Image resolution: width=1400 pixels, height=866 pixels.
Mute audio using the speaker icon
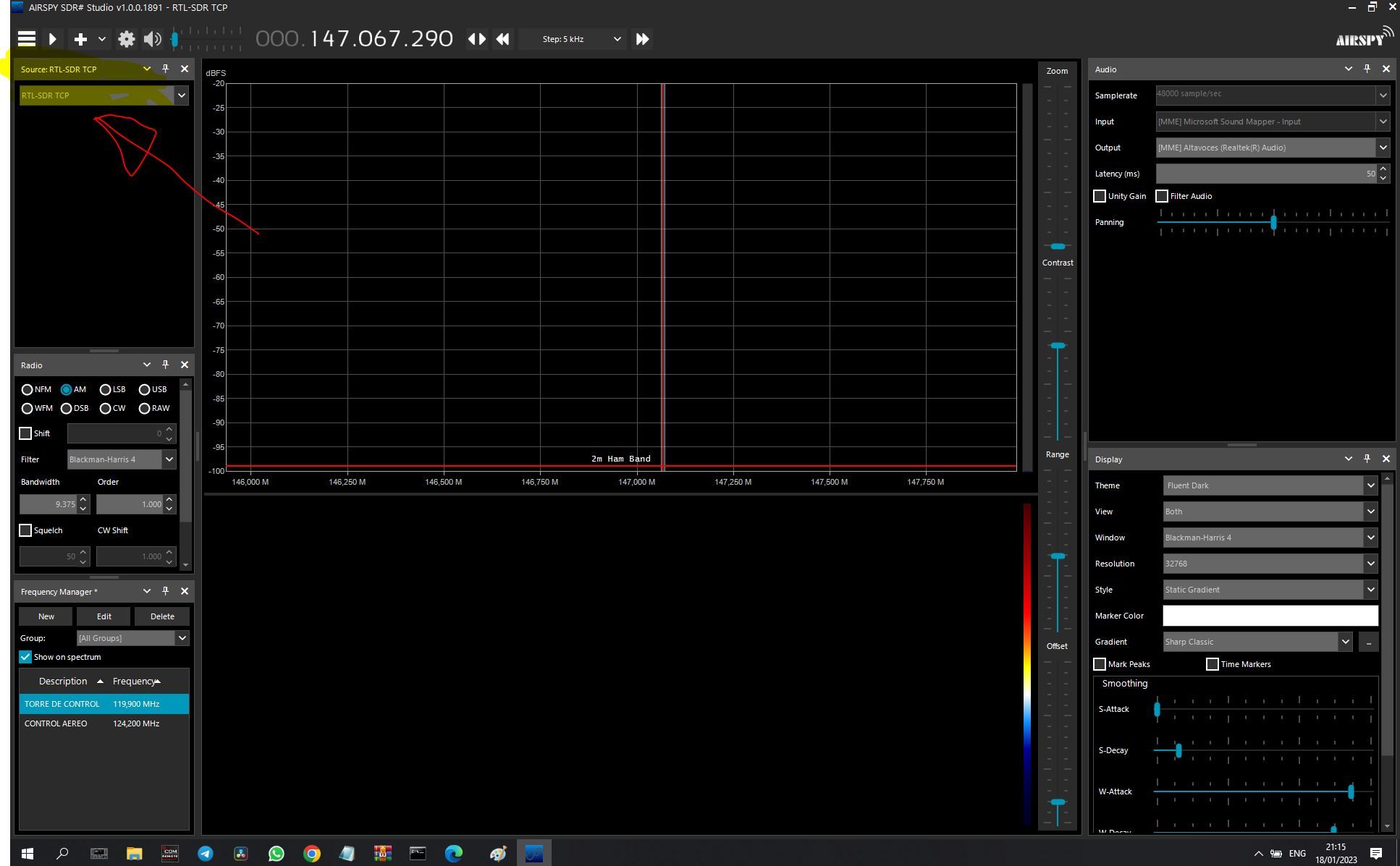click(152, 39)
